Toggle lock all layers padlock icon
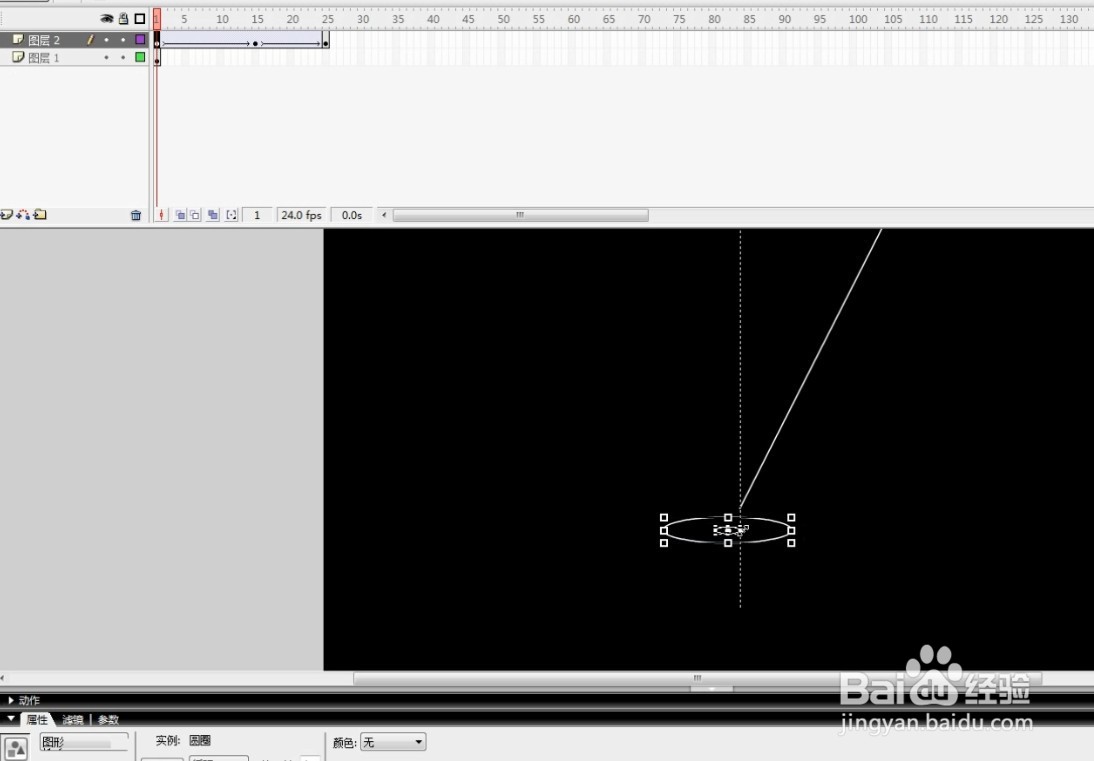1094x761 pixels. pos(123,19)
